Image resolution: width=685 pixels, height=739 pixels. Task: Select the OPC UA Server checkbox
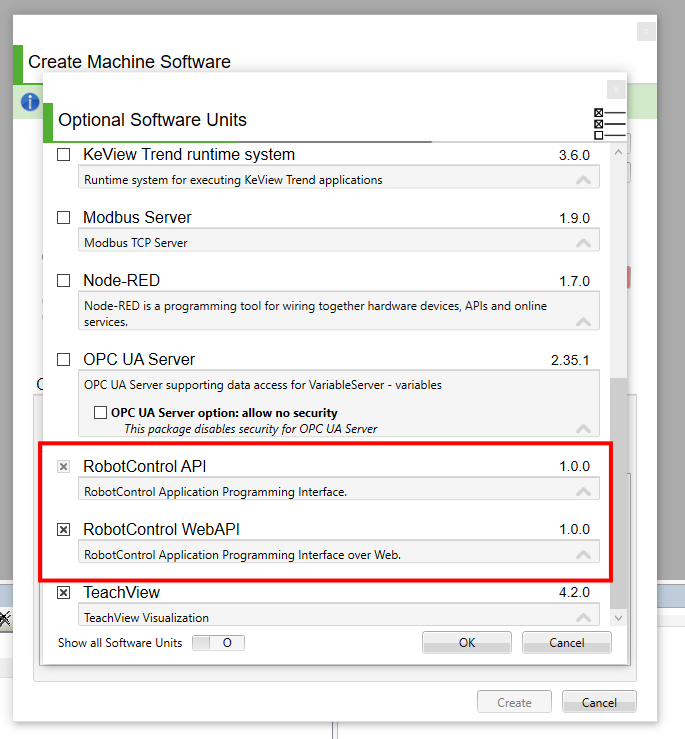click(63, 360)
